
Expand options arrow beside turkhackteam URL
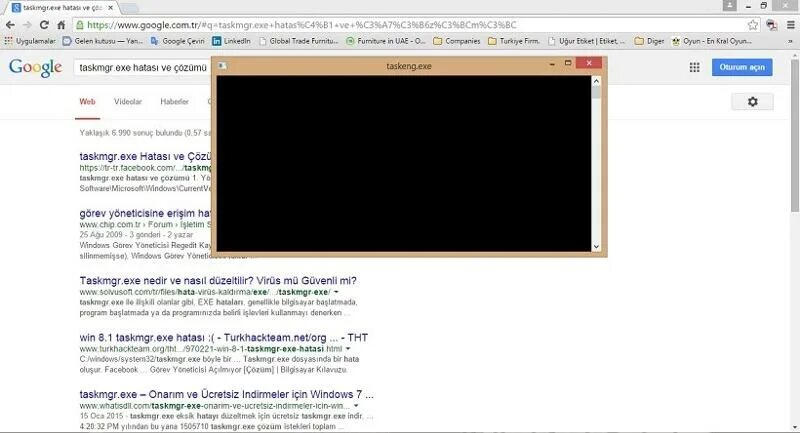coord(348,349)
